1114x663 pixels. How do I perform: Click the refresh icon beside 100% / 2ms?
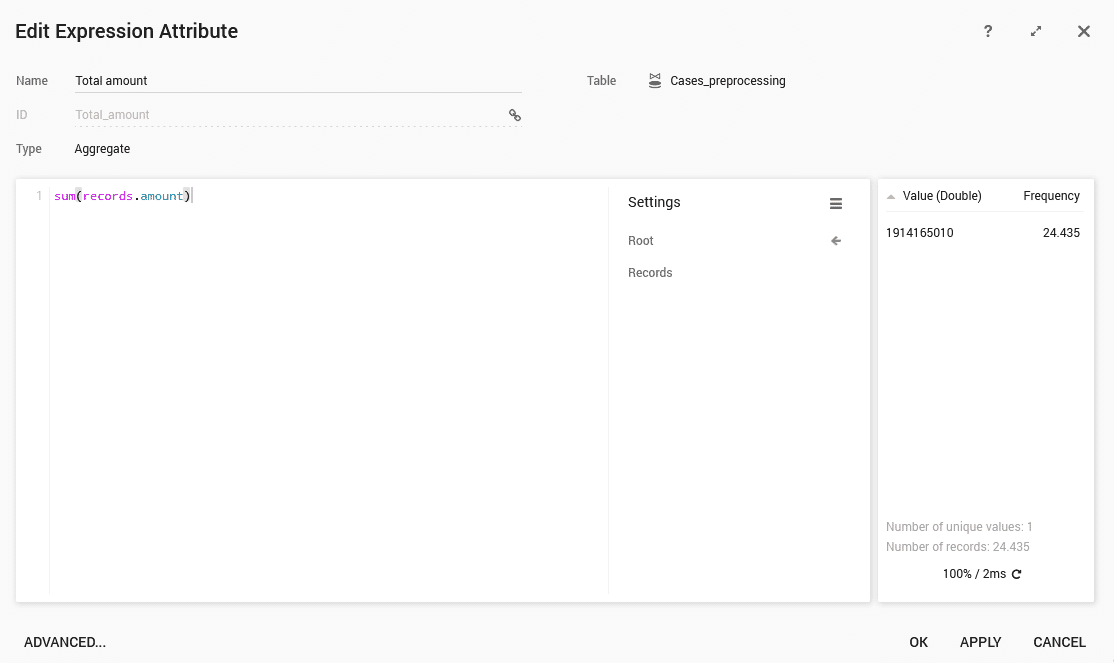1017,574
